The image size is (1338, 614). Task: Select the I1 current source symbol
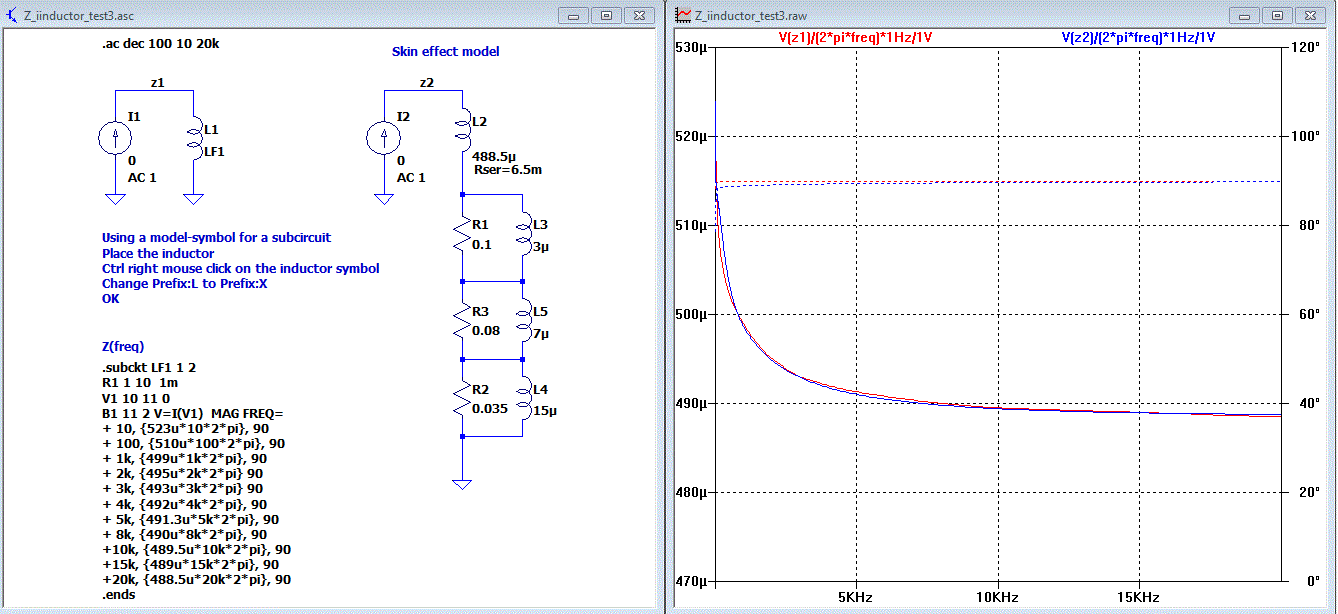(115, 140)
